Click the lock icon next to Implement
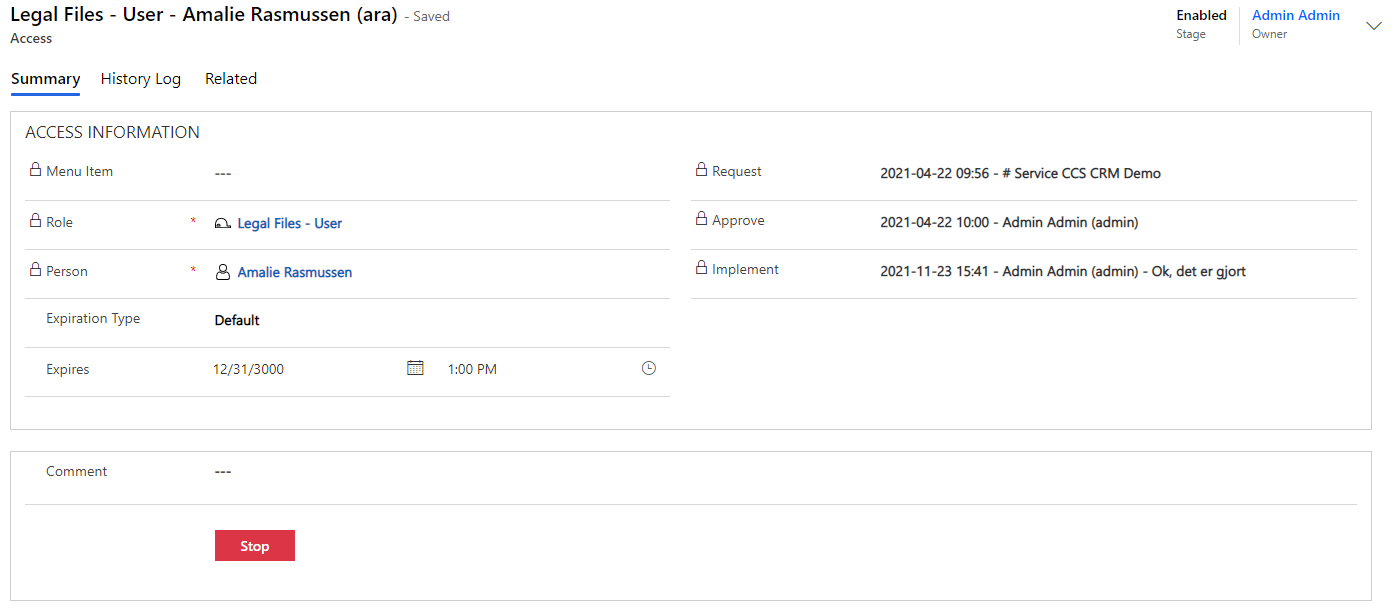 point(701,268)
